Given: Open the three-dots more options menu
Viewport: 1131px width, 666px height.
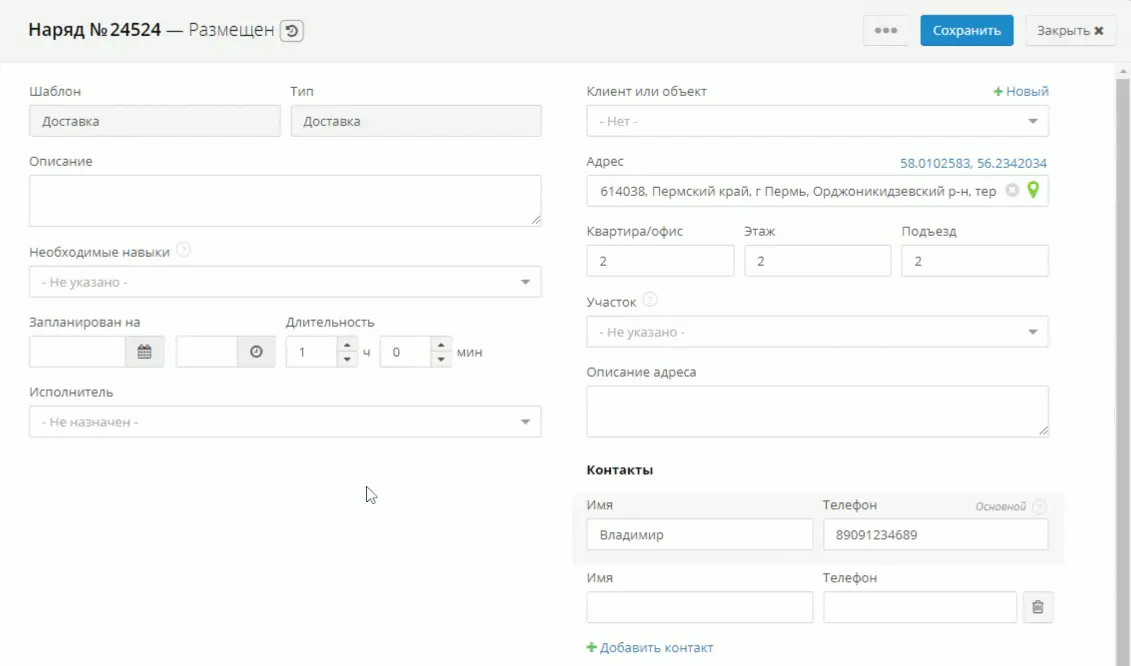Looking at the screenshot, I should tap(886, 30).
